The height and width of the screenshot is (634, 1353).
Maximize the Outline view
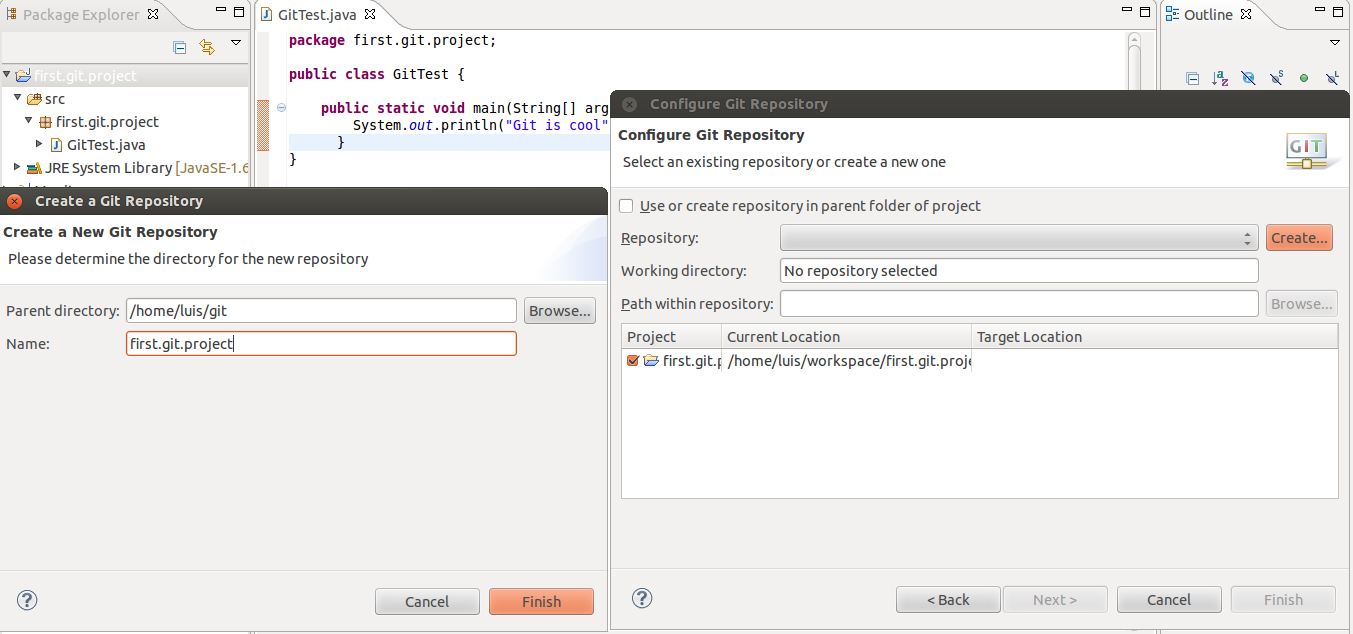1336,13
